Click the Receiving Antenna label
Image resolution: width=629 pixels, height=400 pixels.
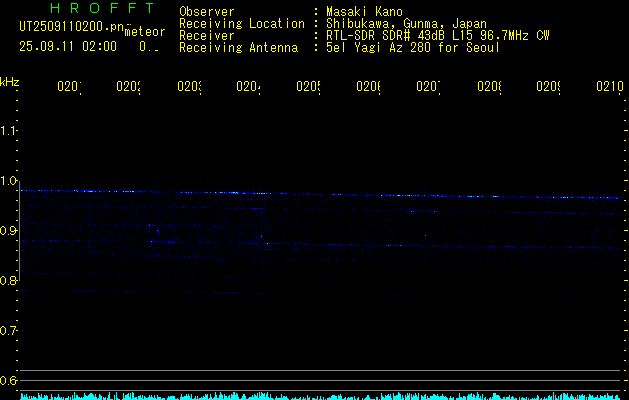coord(238,48)
